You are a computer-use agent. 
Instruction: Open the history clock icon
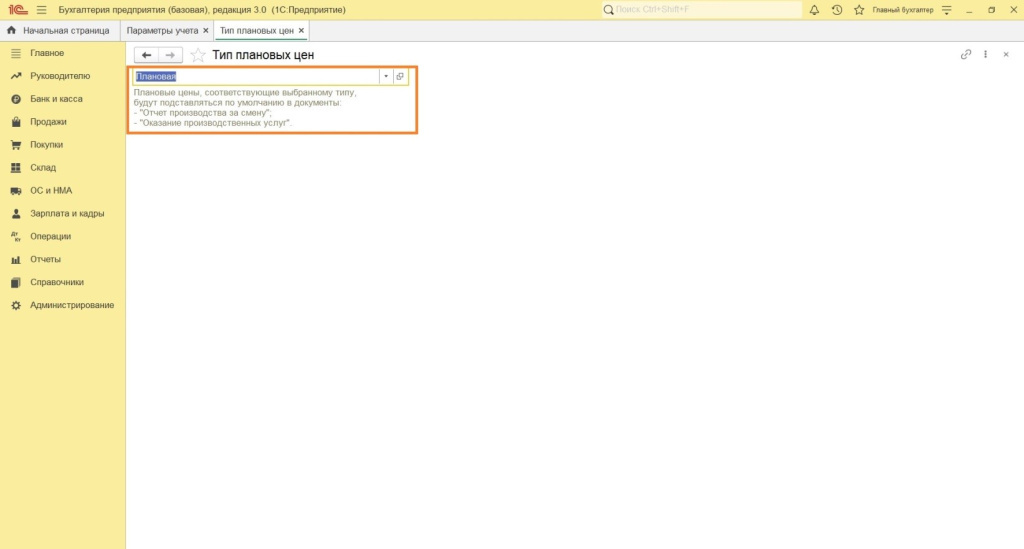(836, 10)
